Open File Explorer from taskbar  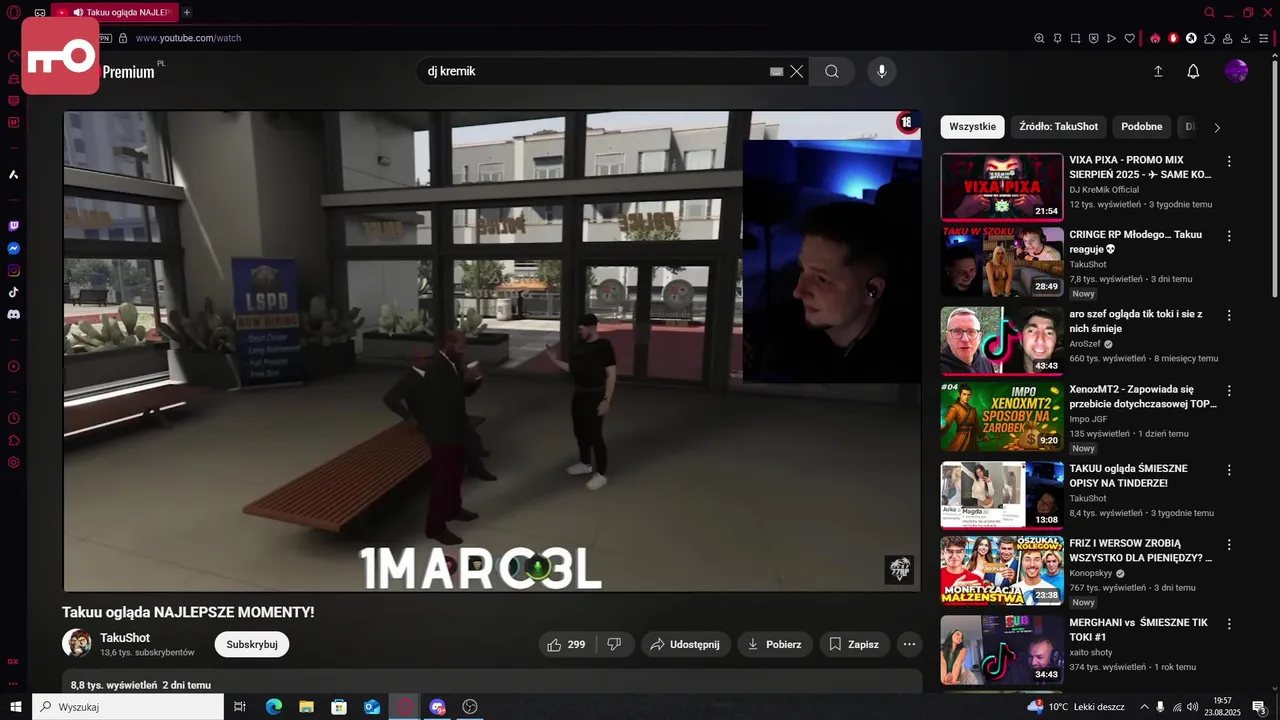tap(306, 707)
